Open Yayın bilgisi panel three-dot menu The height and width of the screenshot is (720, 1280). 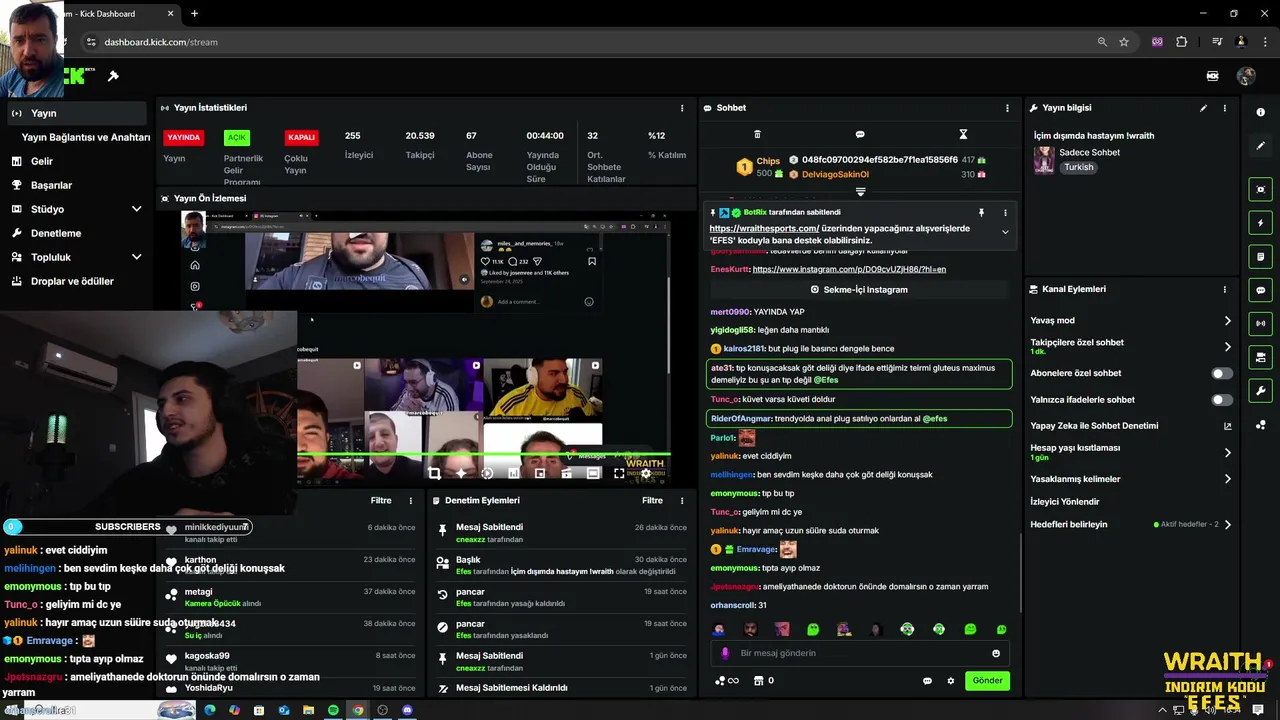coord(1225,108)
